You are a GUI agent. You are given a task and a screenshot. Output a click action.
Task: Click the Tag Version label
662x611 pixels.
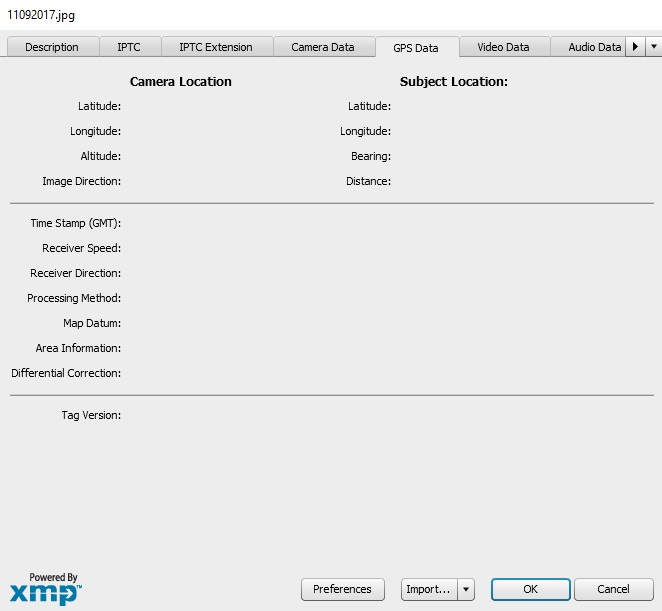pos(91,415)
